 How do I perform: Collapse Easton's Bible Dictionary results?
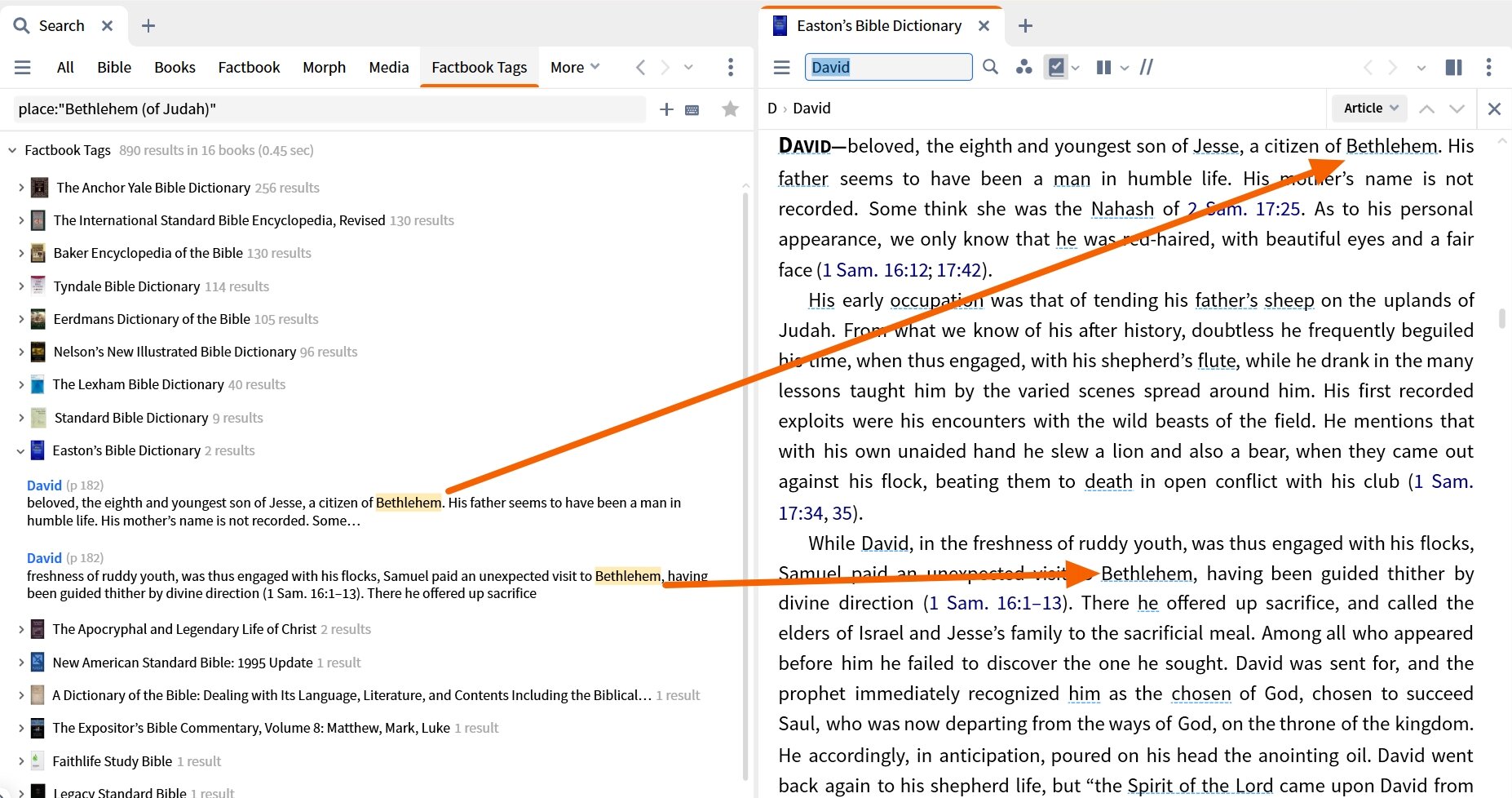pos(20,450)
